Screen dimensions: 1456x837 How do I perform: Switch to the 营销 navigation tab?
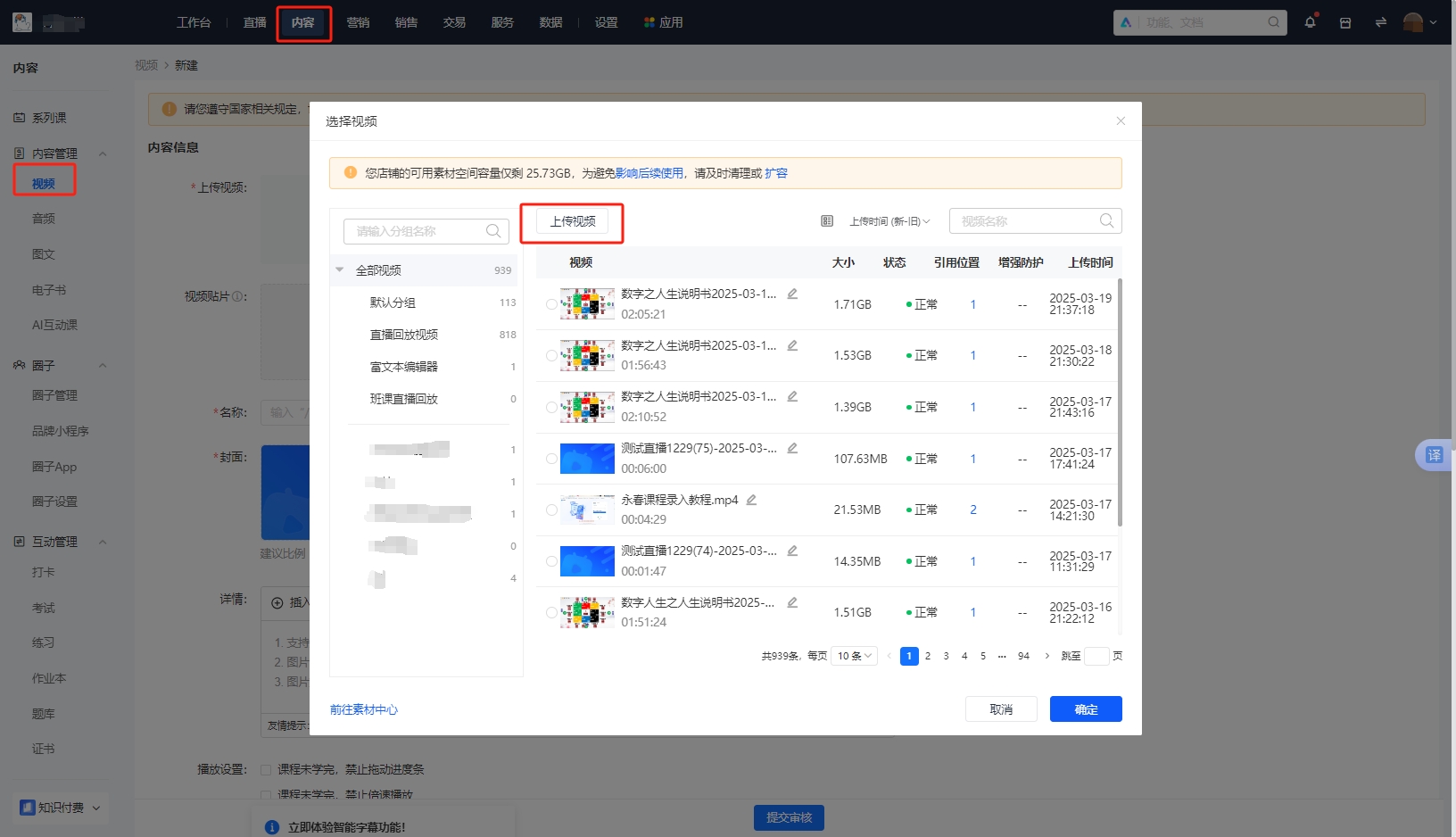[x=358, y=22]
